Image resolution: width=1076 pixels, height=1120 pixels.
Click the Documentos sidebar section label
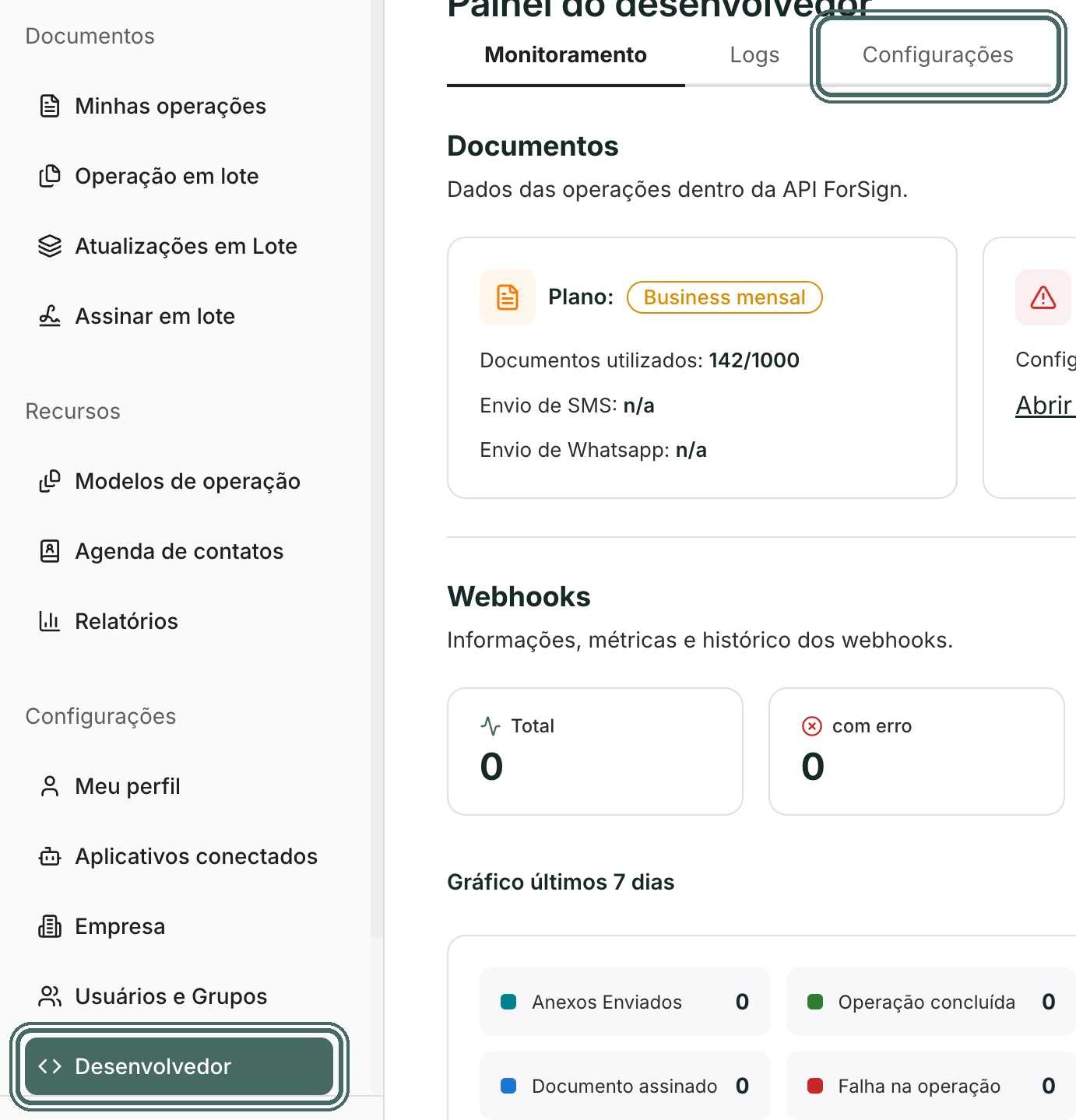click(x=90, y=36)
